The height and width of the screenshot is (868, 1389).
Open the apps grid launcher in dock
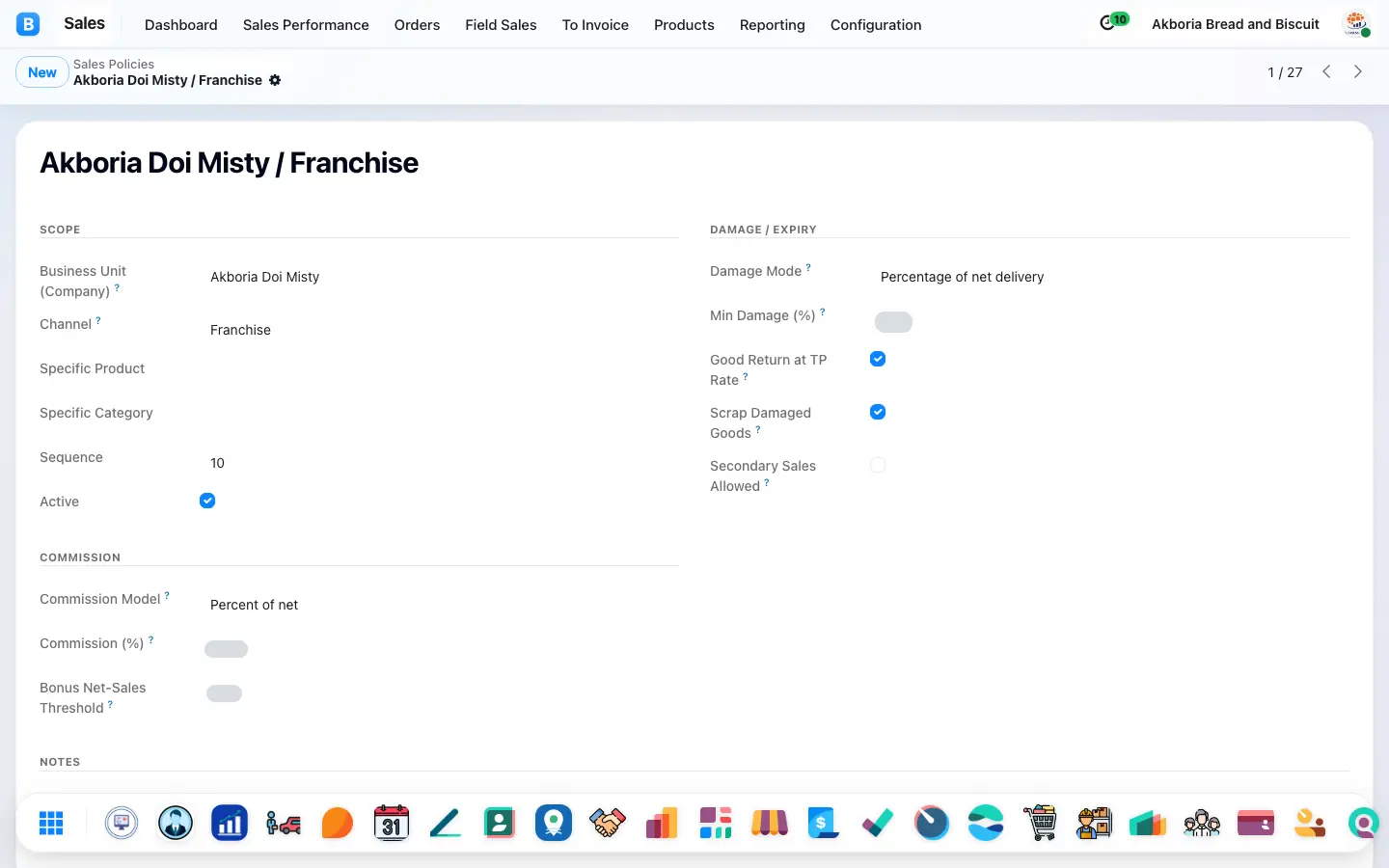[x=51, y=823]
